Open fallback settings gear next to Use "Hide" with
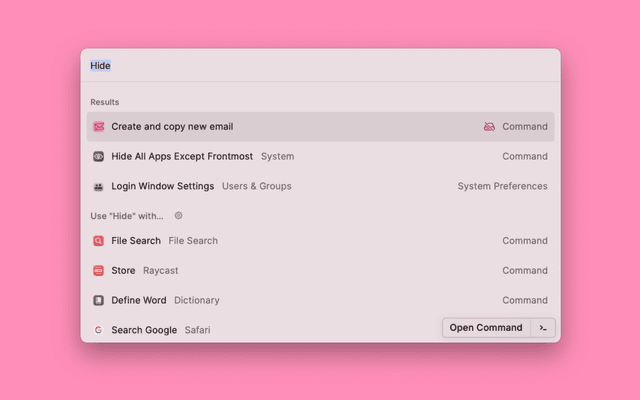 (x=179, y=215)
